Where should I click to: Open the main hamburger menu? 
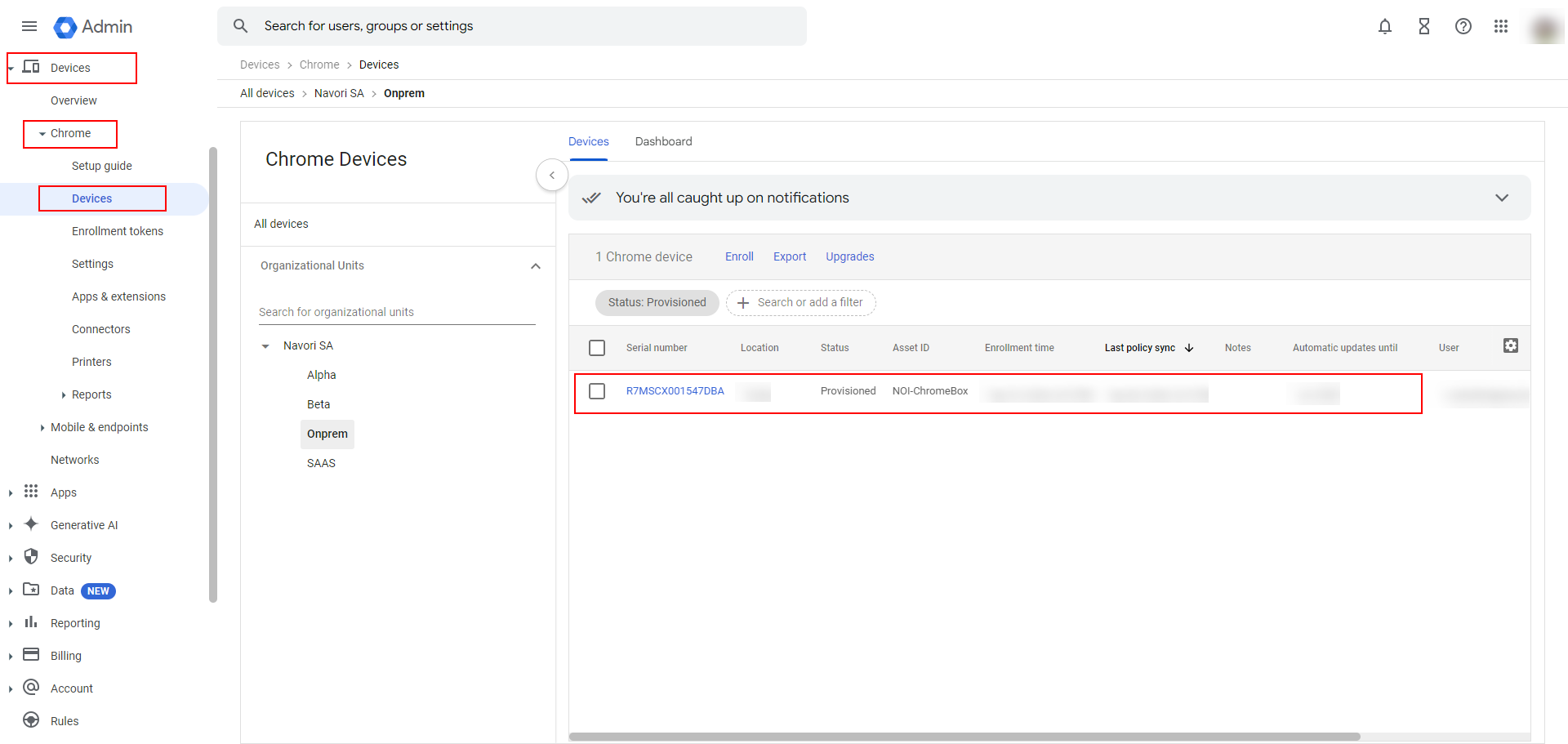click(x=29, y=26)
